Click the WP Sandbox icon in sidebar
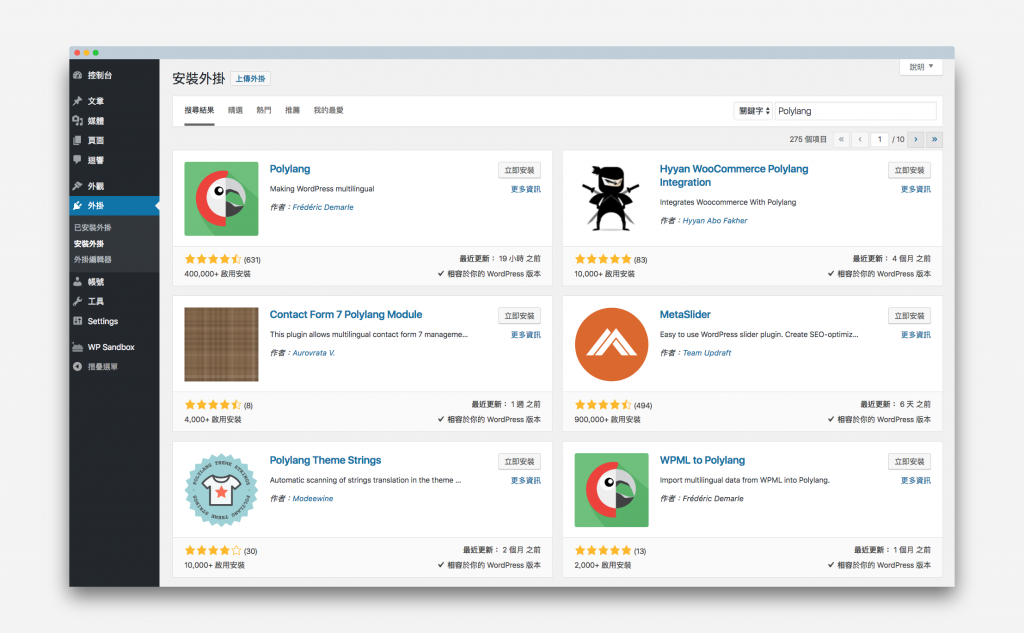 click(78, 347)
